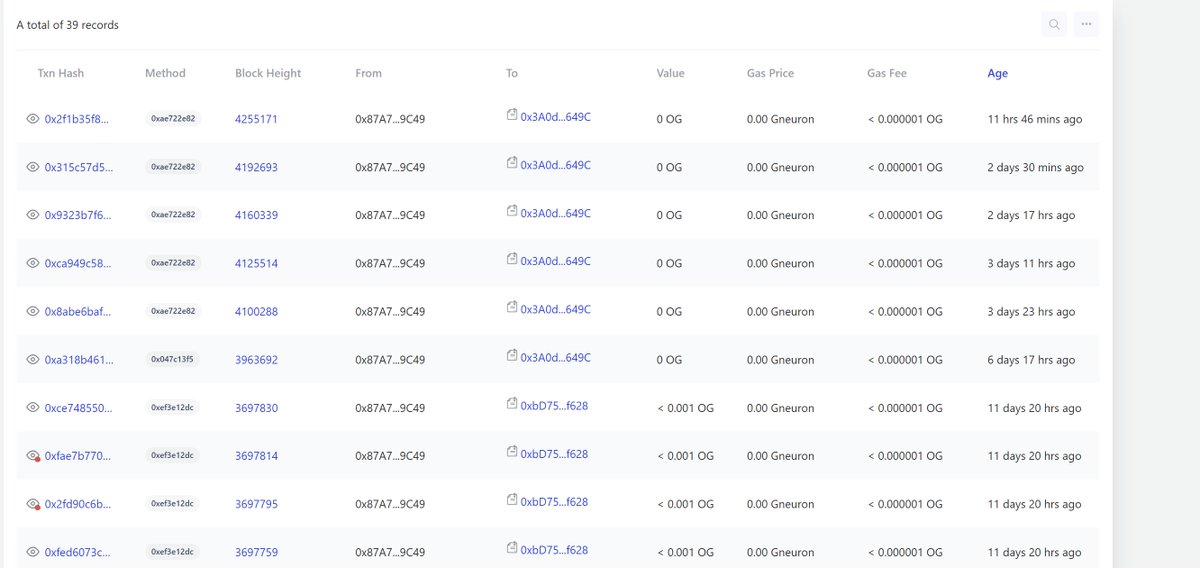Click eye icon for transaction 0xca949c58
Image resolution: width=1200 pixels, height=568 pixels.
click(x=33, y=263)
